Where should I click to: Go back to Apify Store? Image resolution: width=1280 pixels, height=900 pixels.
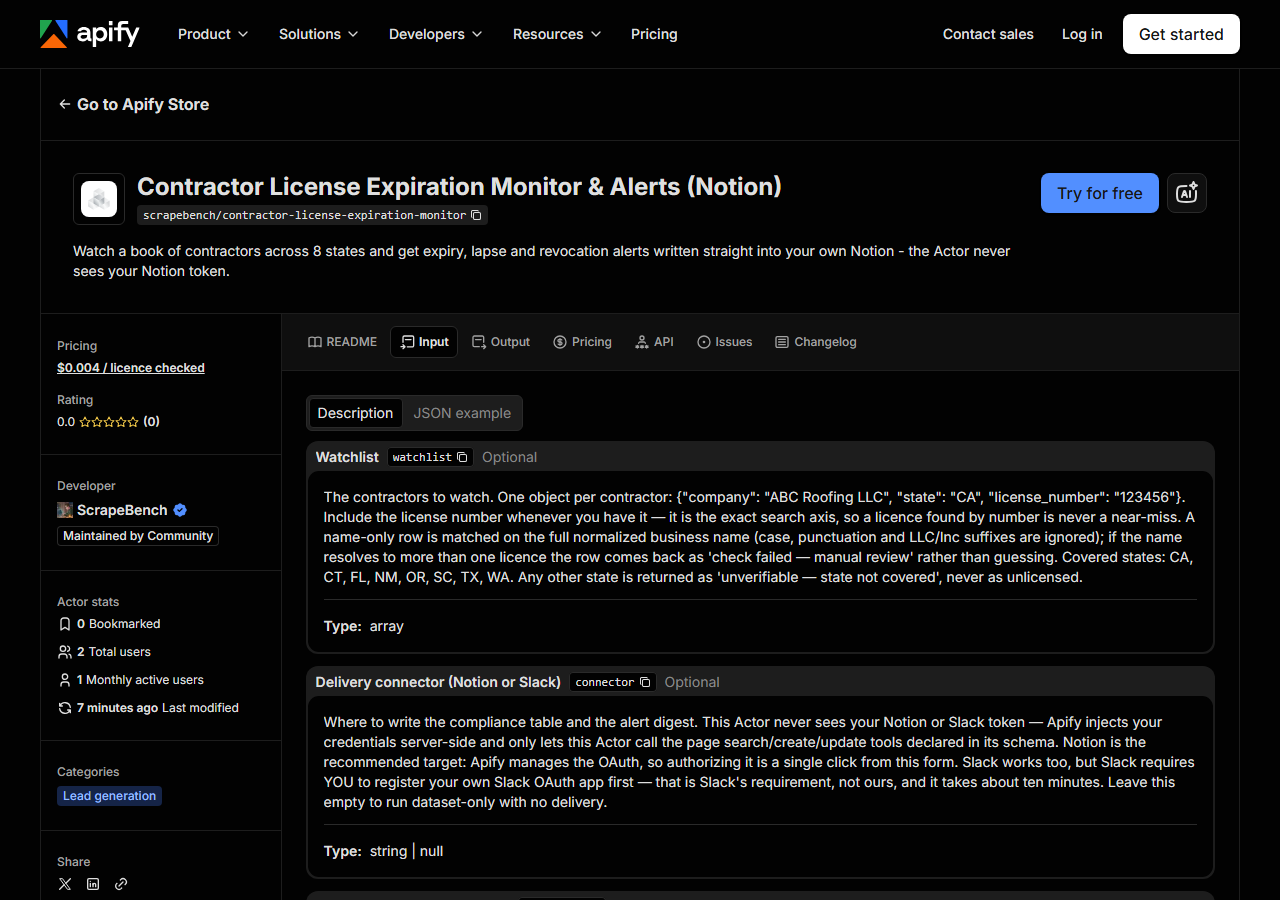[x=133, y=104]
